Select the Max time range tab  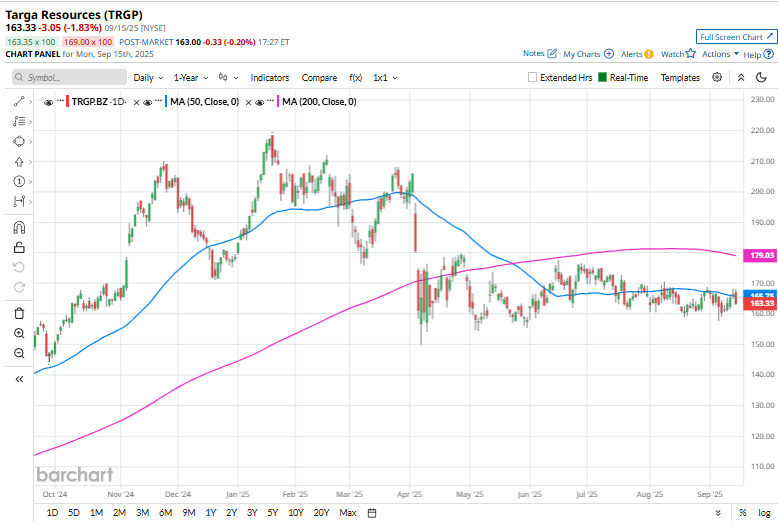click(348, 513)
